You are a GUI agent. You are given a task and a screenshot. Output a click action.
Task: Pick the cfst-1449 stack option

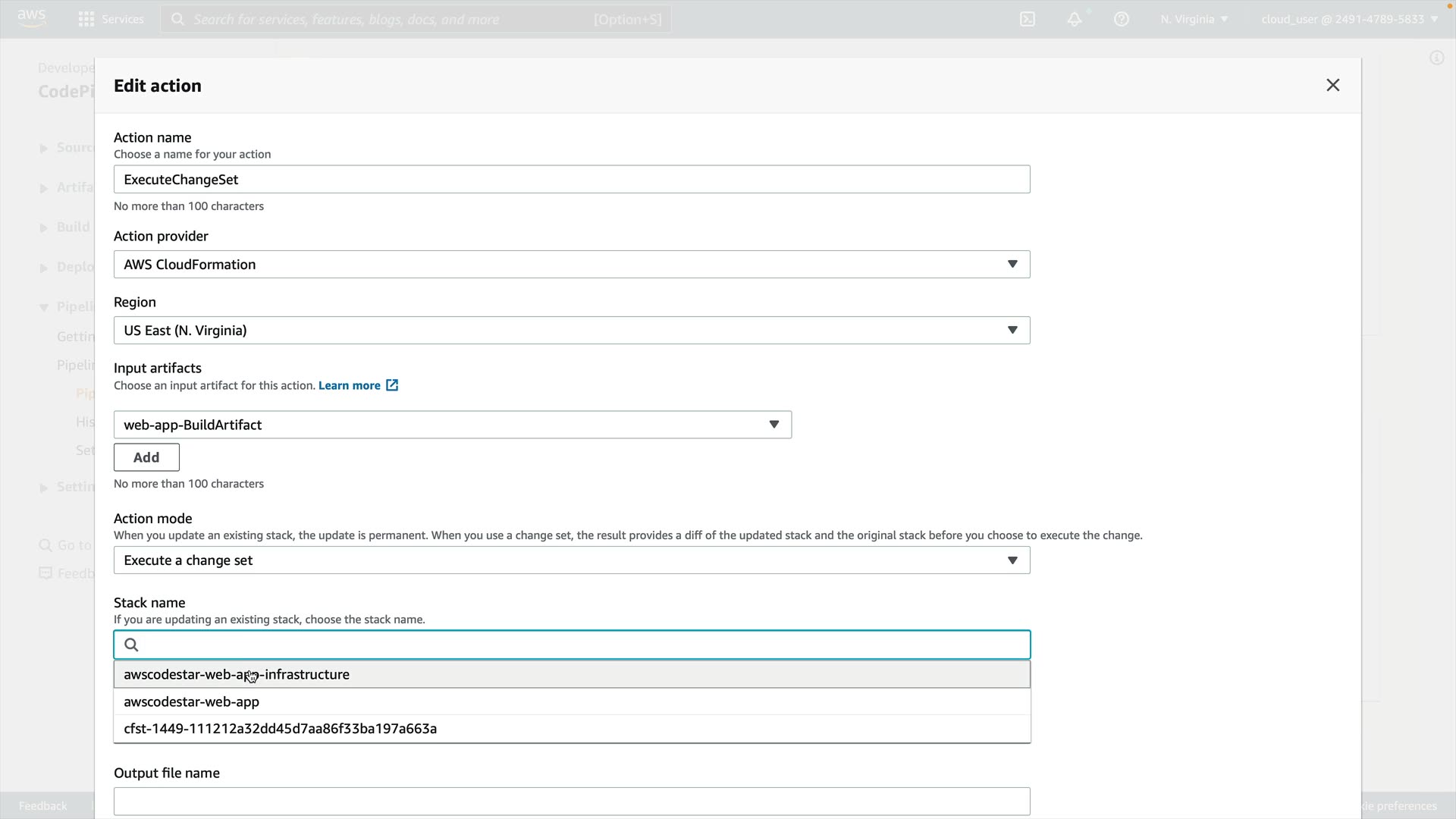280,729
